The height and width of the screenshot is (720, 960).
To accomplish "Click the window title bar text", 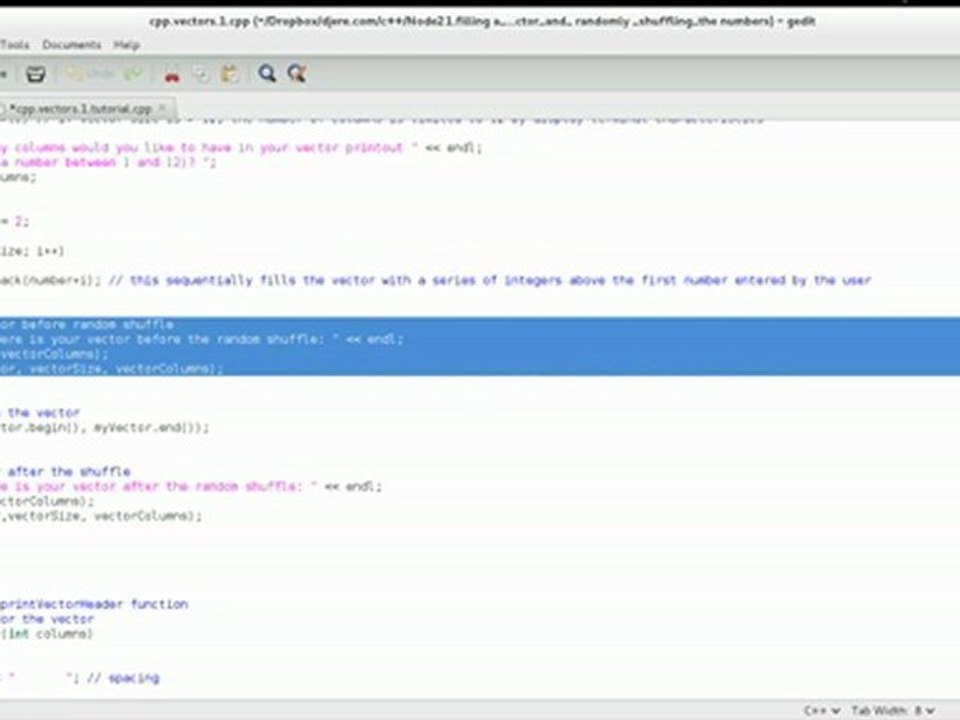I will click(481, 21).
